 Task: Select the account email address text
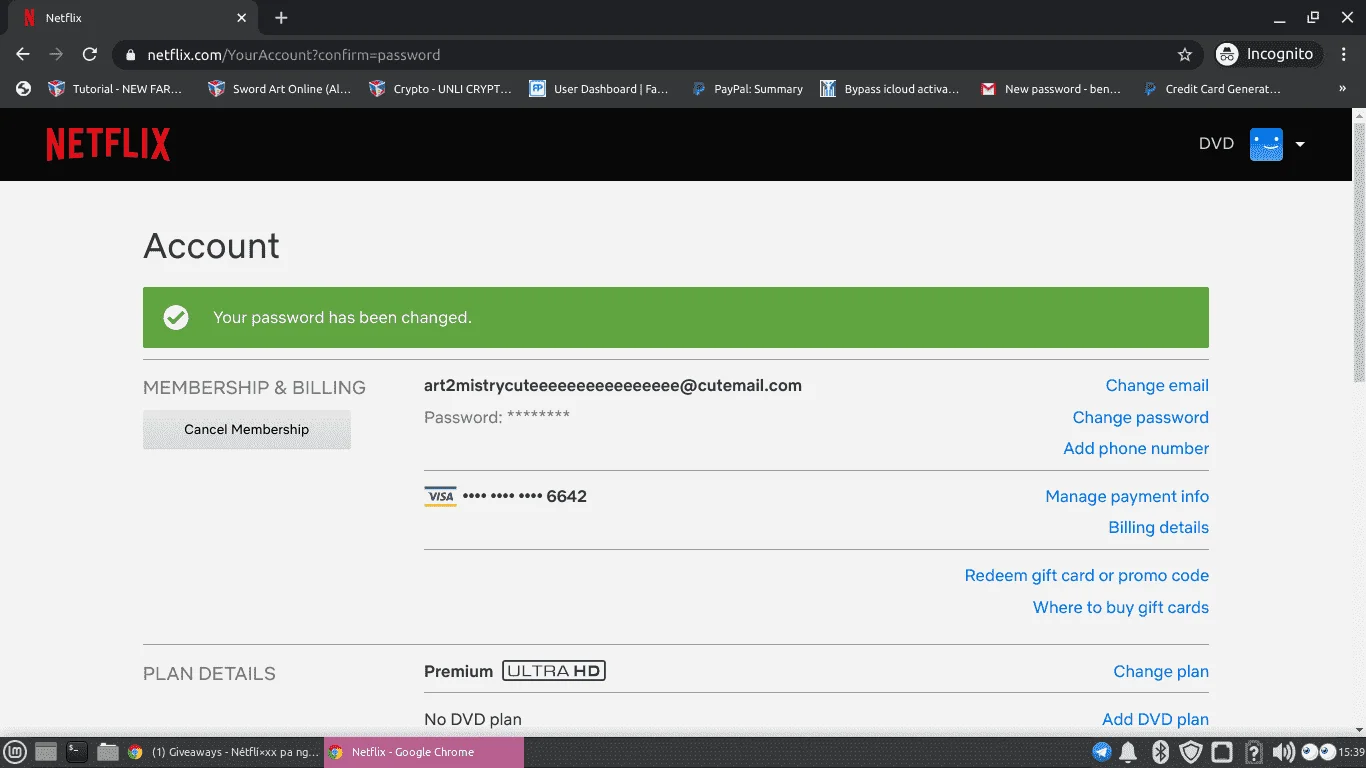point(613,385)
